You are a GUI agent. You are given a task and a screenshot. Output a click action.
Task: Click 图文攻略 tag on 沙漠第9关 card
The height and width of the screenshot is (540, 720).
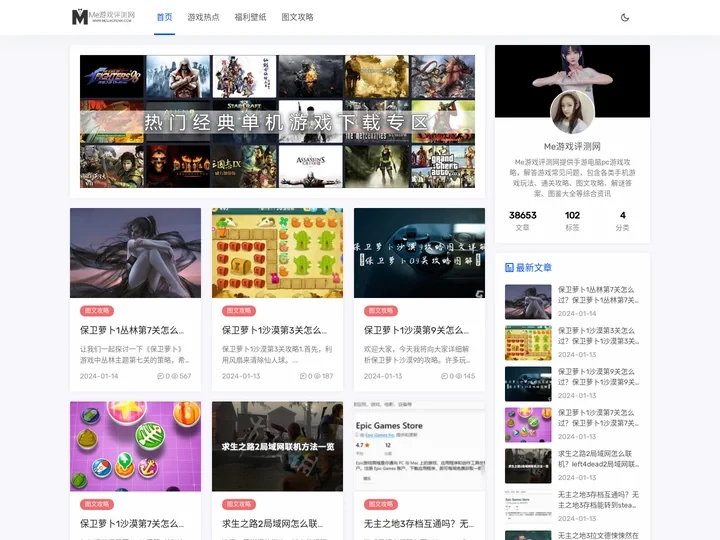tap(381, 311)
